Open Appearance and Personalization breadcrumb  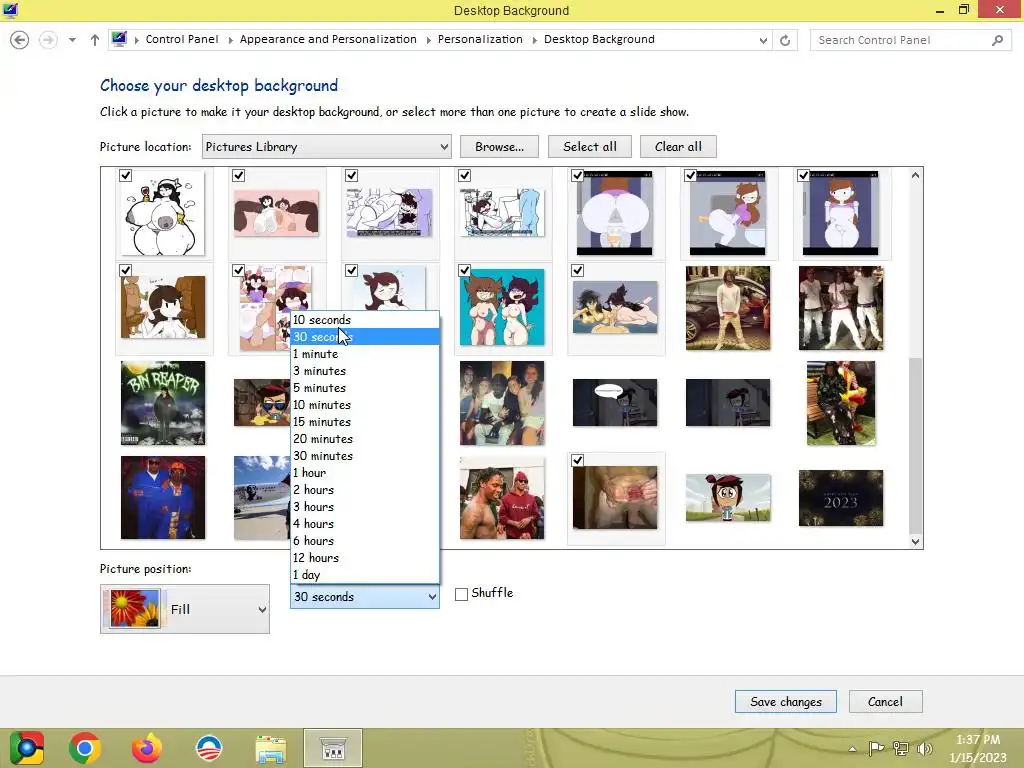[328, 39]
